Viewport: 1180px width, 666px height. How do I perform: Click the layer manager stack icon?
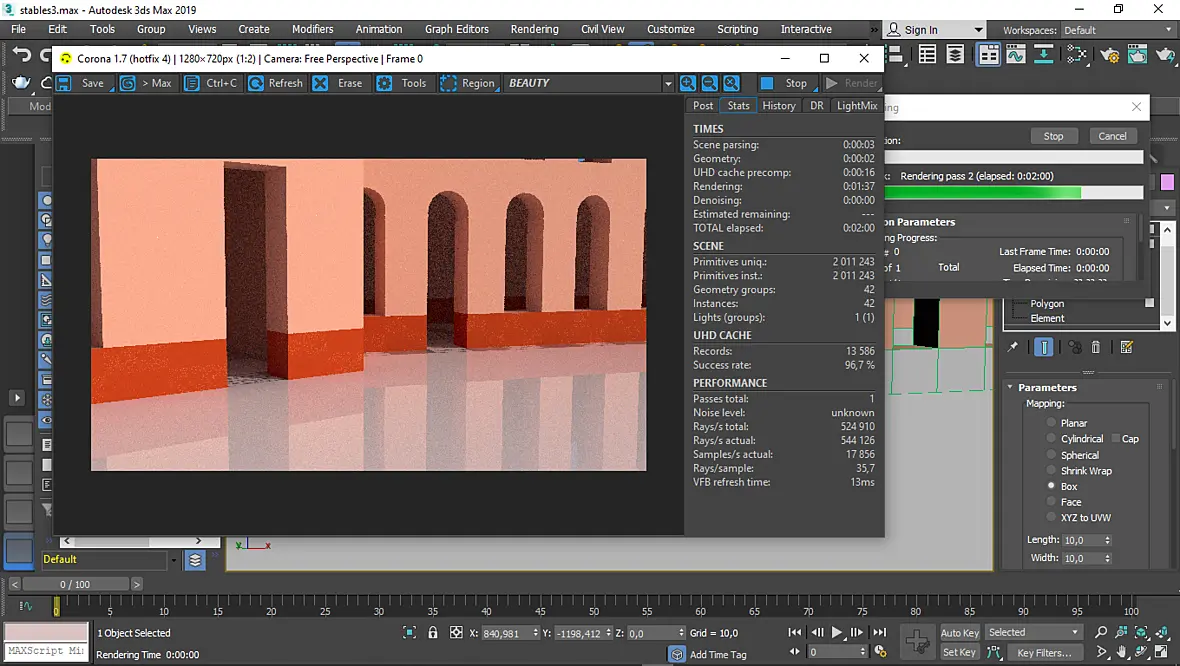point(195,560)
